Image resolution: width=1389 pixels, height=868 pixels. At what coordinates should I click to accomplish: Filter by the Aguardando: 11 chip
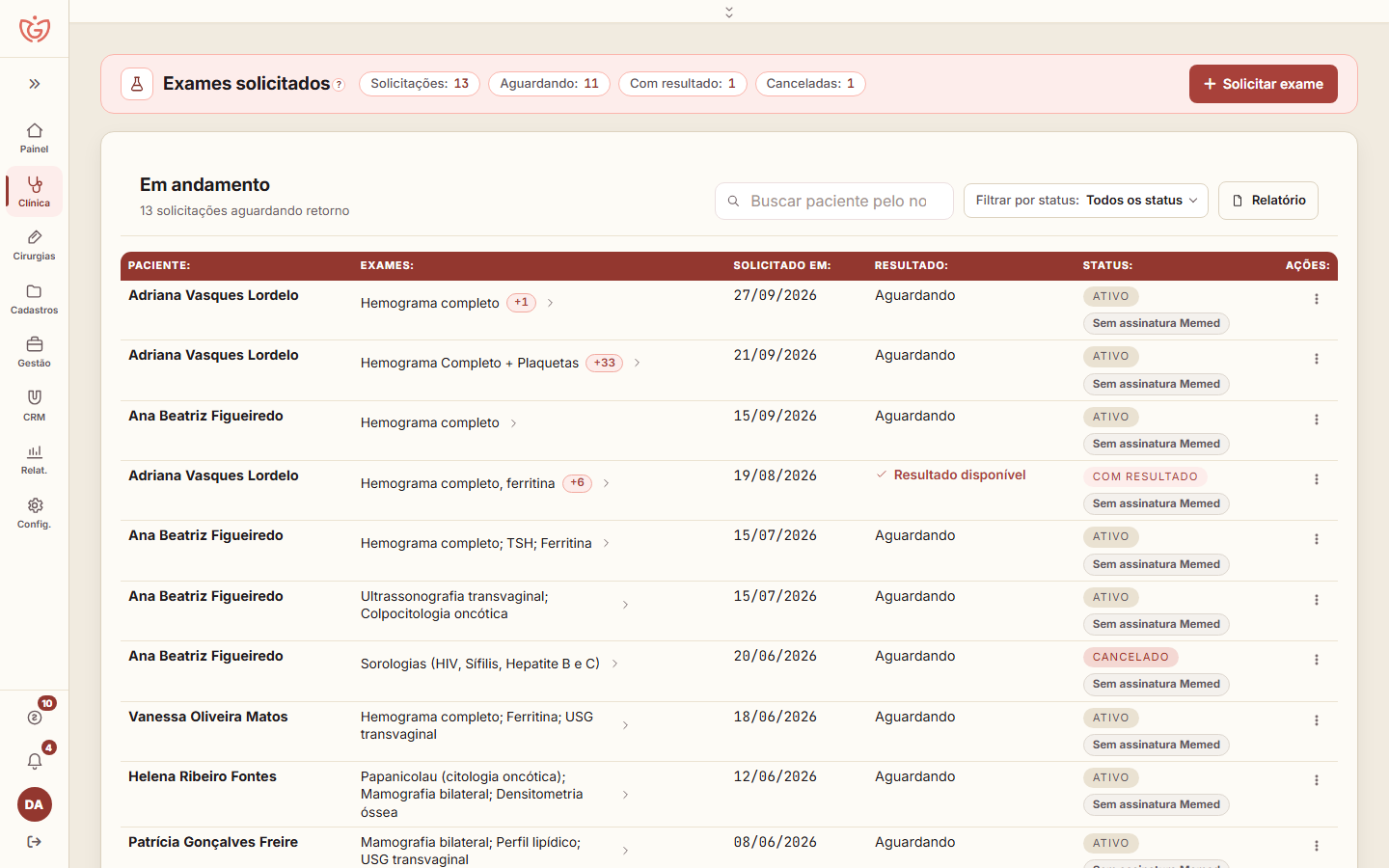point(549,84)
